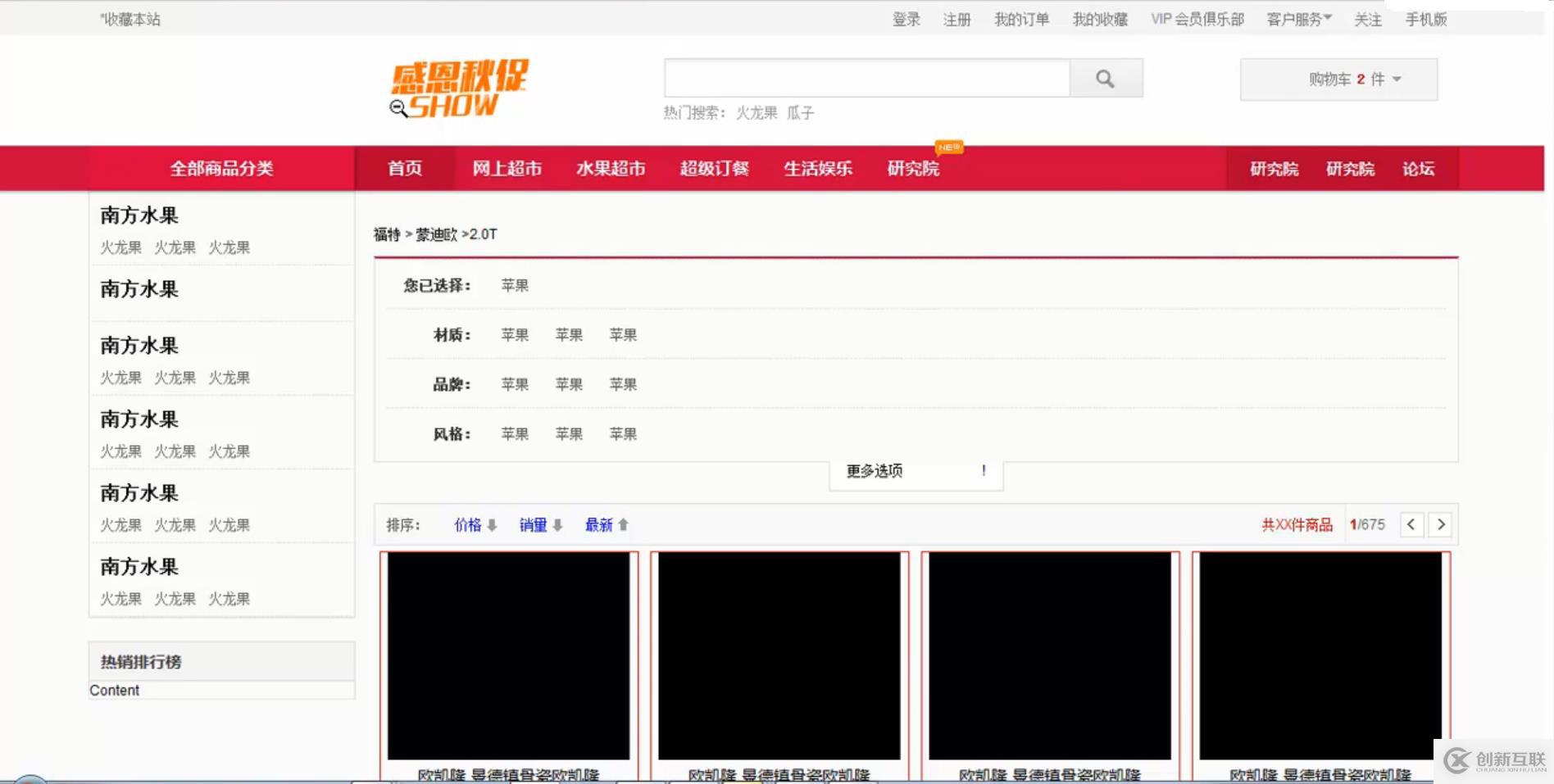
Task: Click second 南方水果 category without subitems
Action: (x=139, y=289)
